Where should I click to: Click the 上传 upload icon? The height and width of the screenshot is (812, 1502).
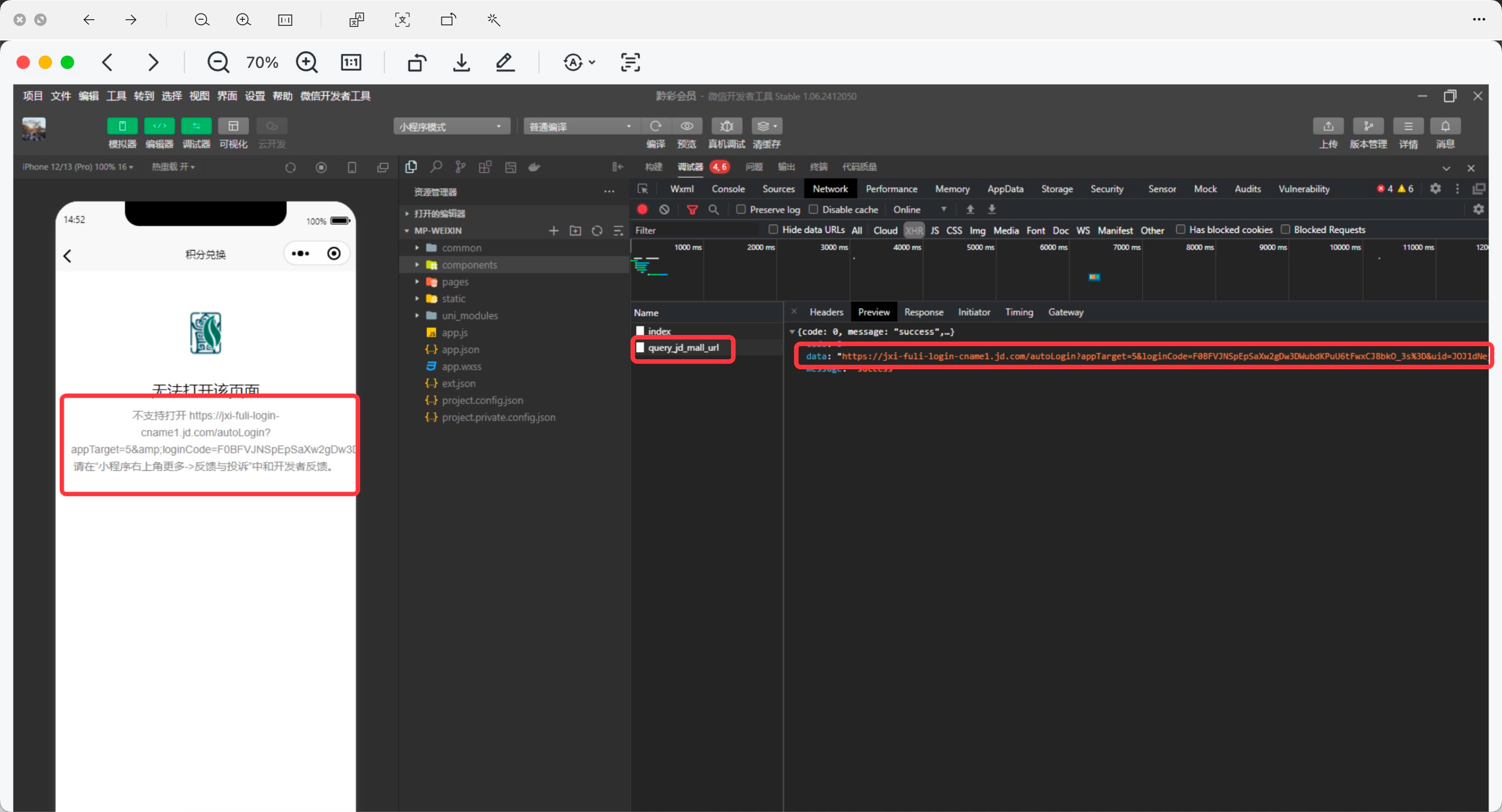click(1328, 127)
